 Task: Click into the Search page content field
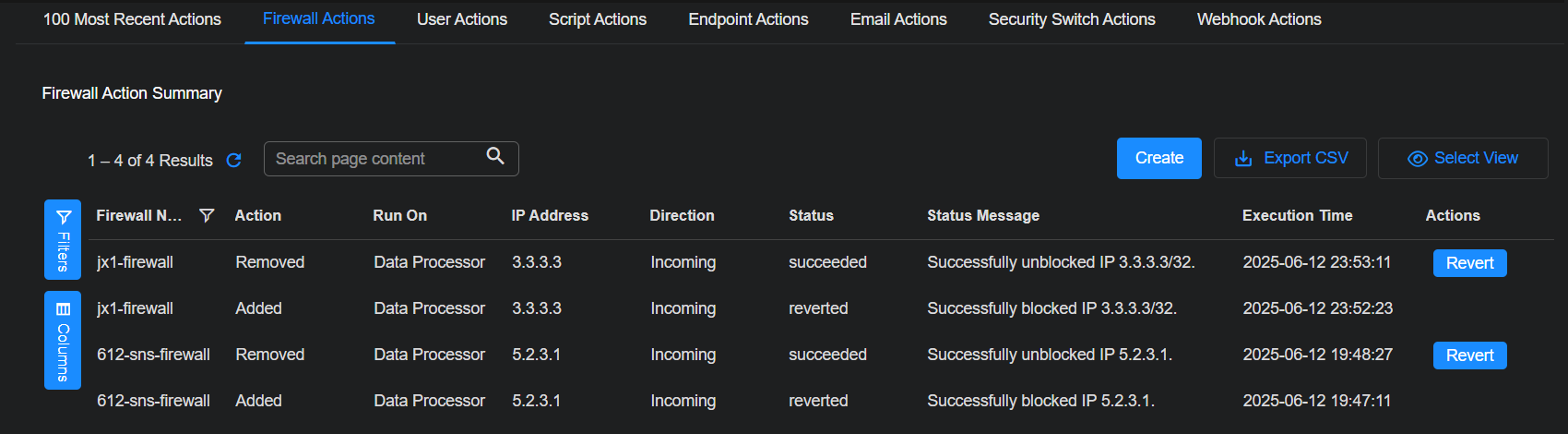pos(374,159)
